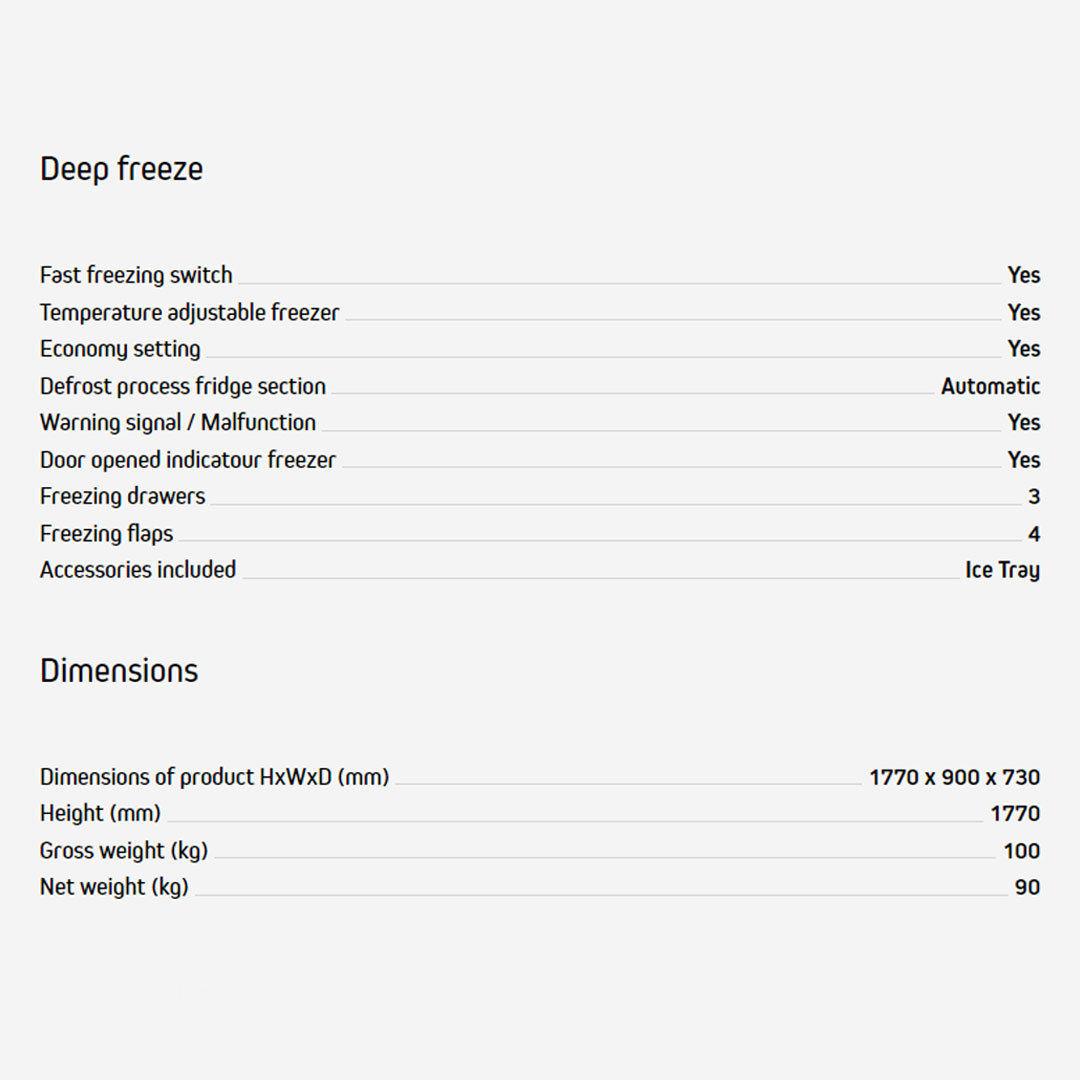Select the Freezing drawers label
The height and width of the screenshot is (1080, 1080).
tap(122, 496)
